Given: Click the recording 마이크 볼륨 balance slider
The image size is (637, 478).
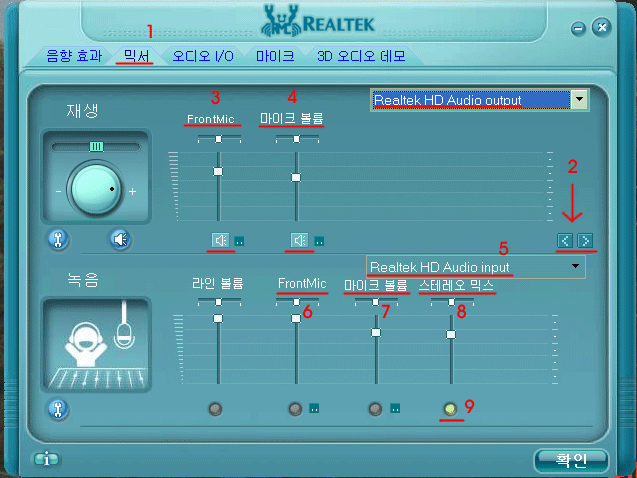Looking at the screenshot, I should (376, 302).
